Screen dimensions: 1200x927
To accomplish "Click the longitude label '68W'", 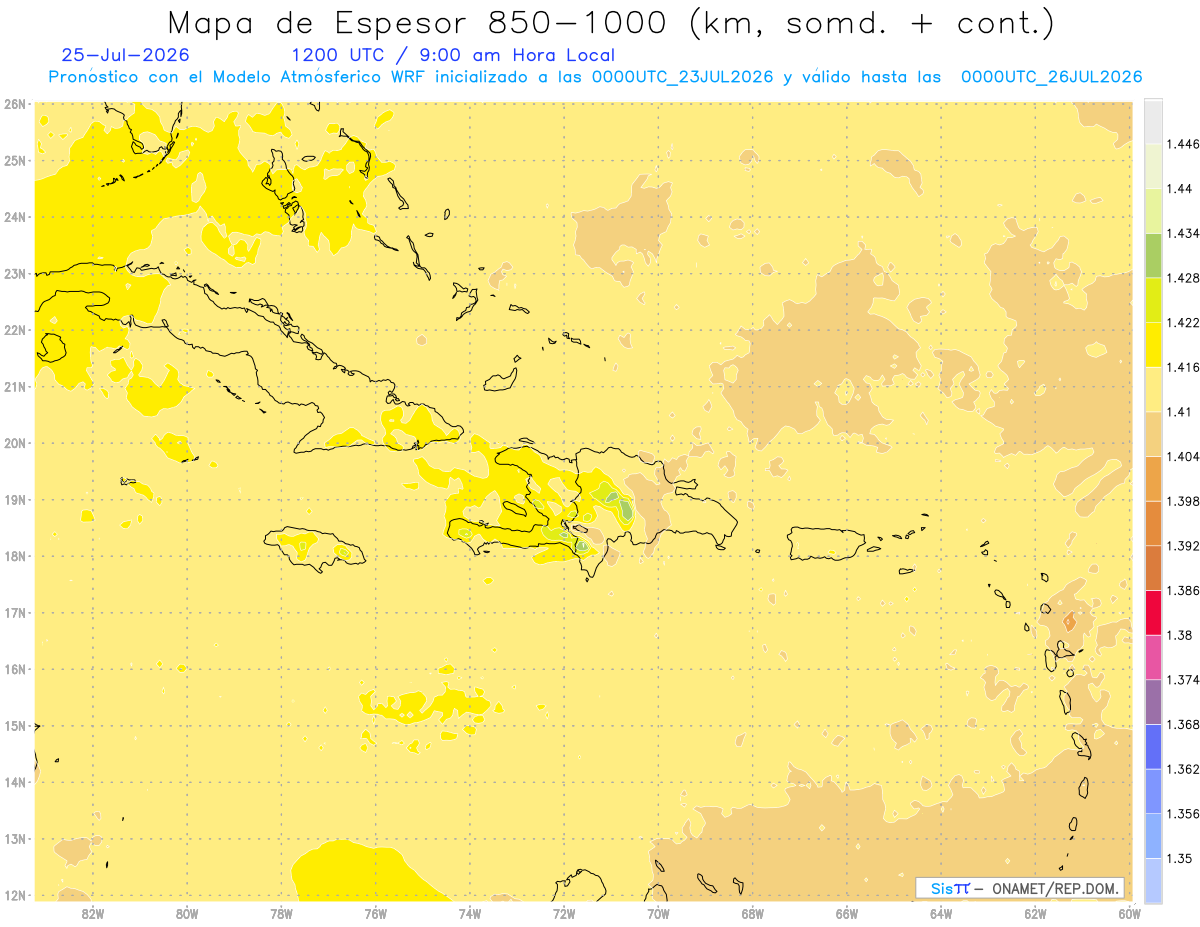I will click(x=753, y=913).
